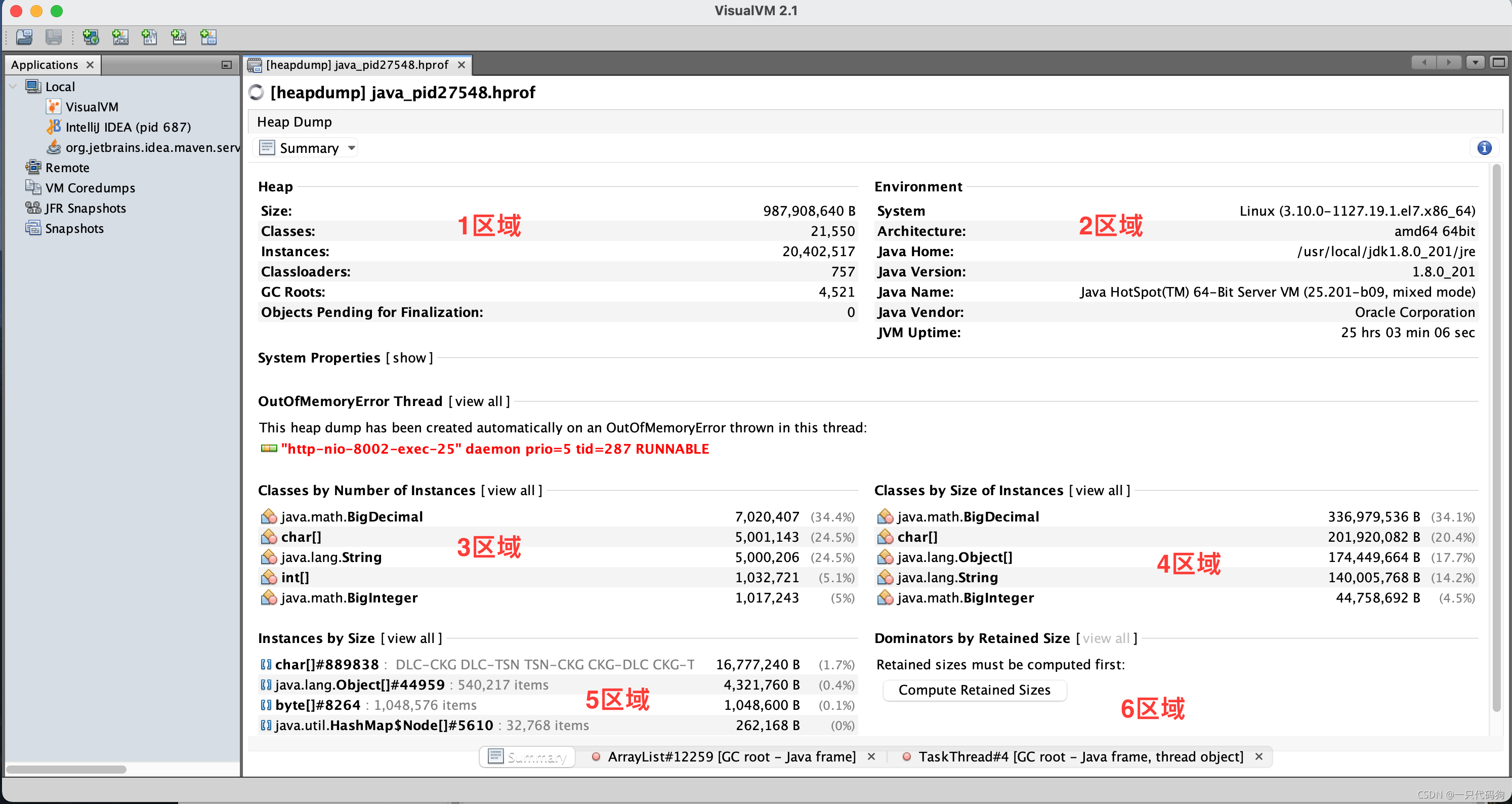The height and width of the screenshot is (804, 1512).
Task: Click the Load Snapshot toolbar icon
Action: point(24,37)
